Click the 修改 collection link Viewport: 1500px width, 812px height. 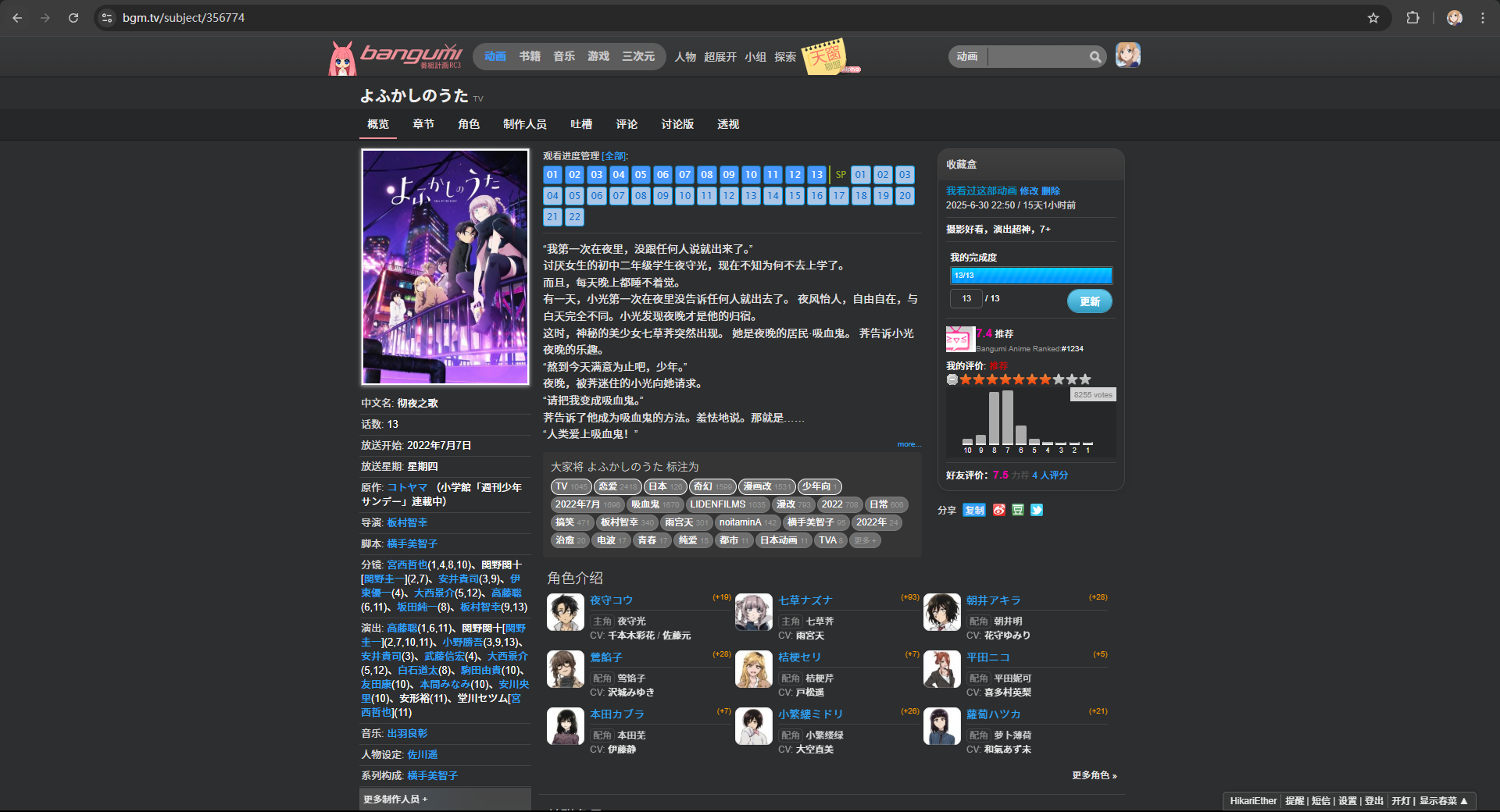(1029, 191)
